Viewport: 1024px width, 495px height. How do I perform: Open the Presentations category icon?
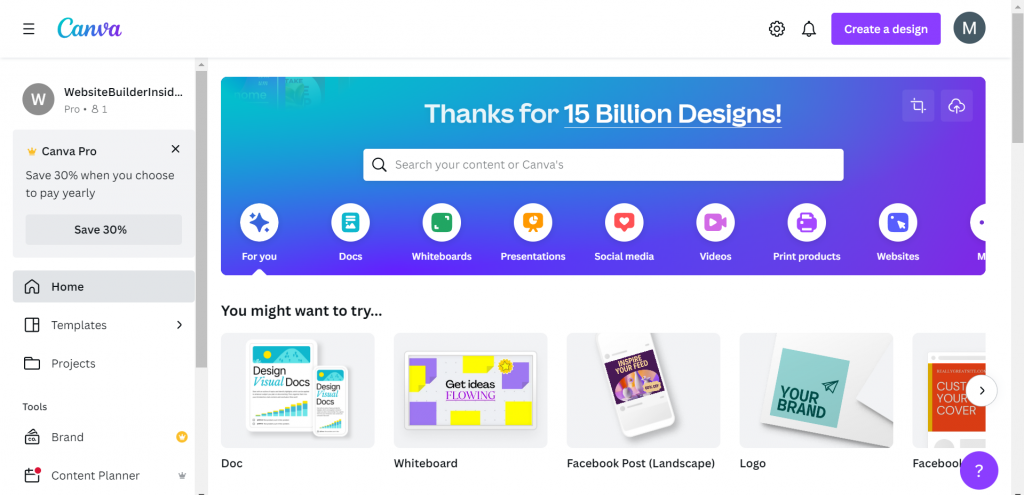tap(533, 223)
